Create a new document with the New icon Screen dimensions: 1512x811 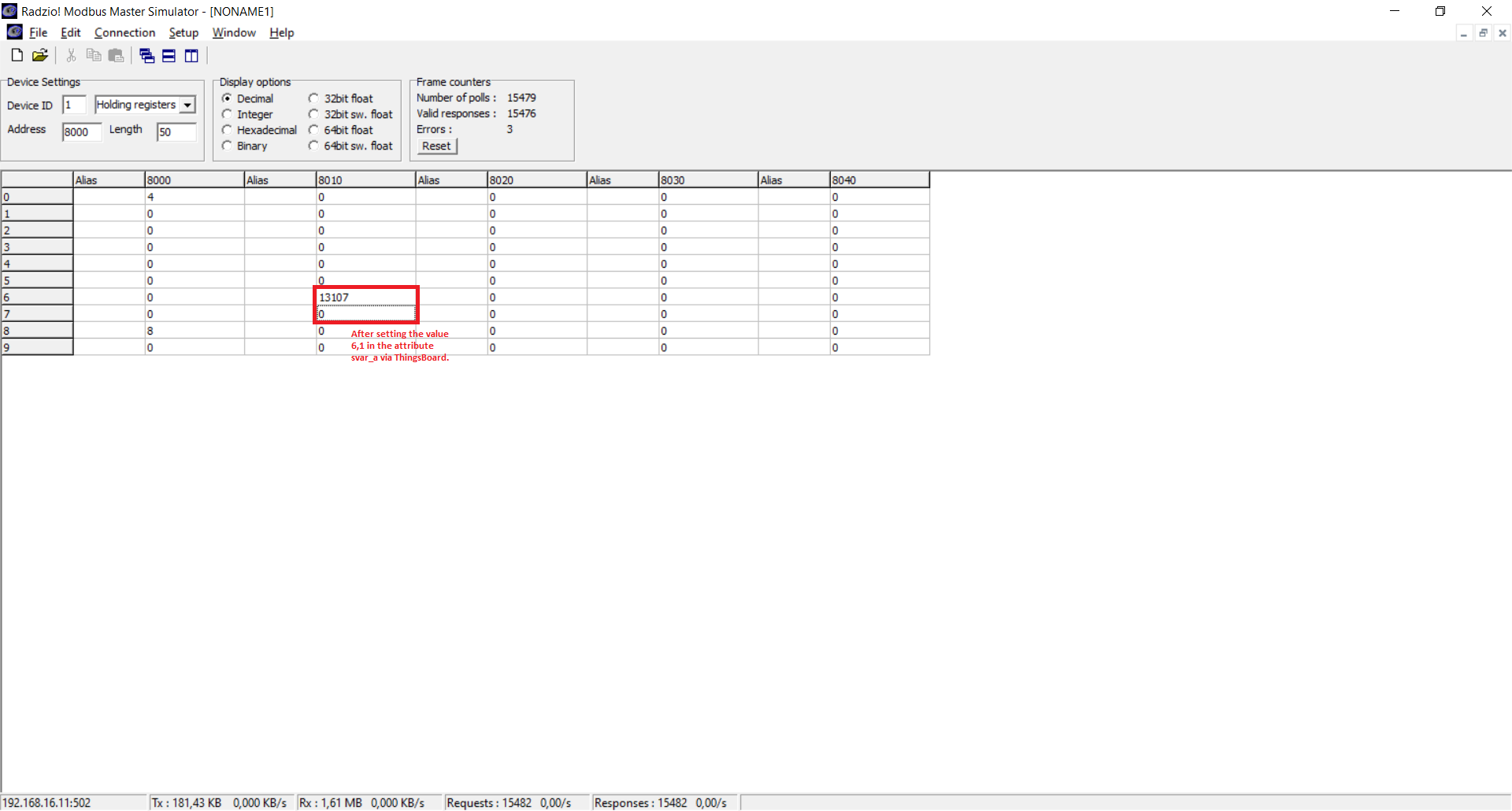pyautogui.click(x=16, y=55)
